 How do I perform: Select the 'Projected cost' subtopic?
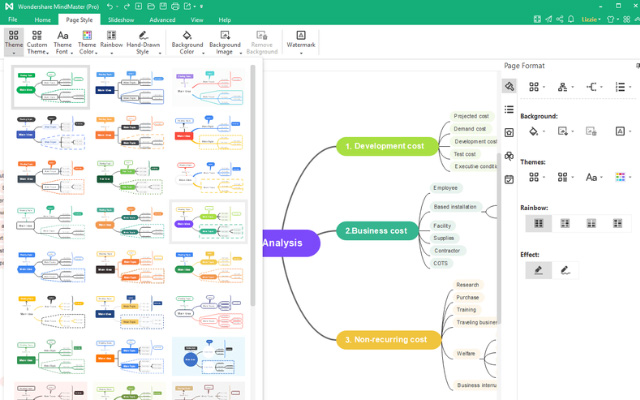point(471,116)
